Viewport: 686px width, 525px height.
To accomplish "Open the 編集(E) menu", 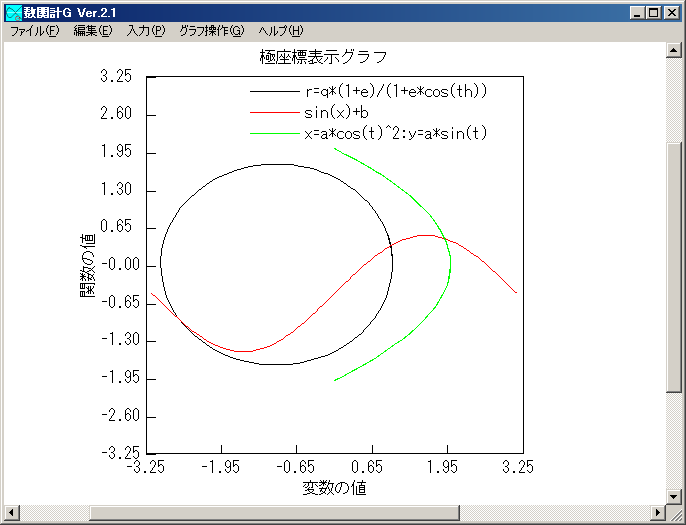I will 93,31.
